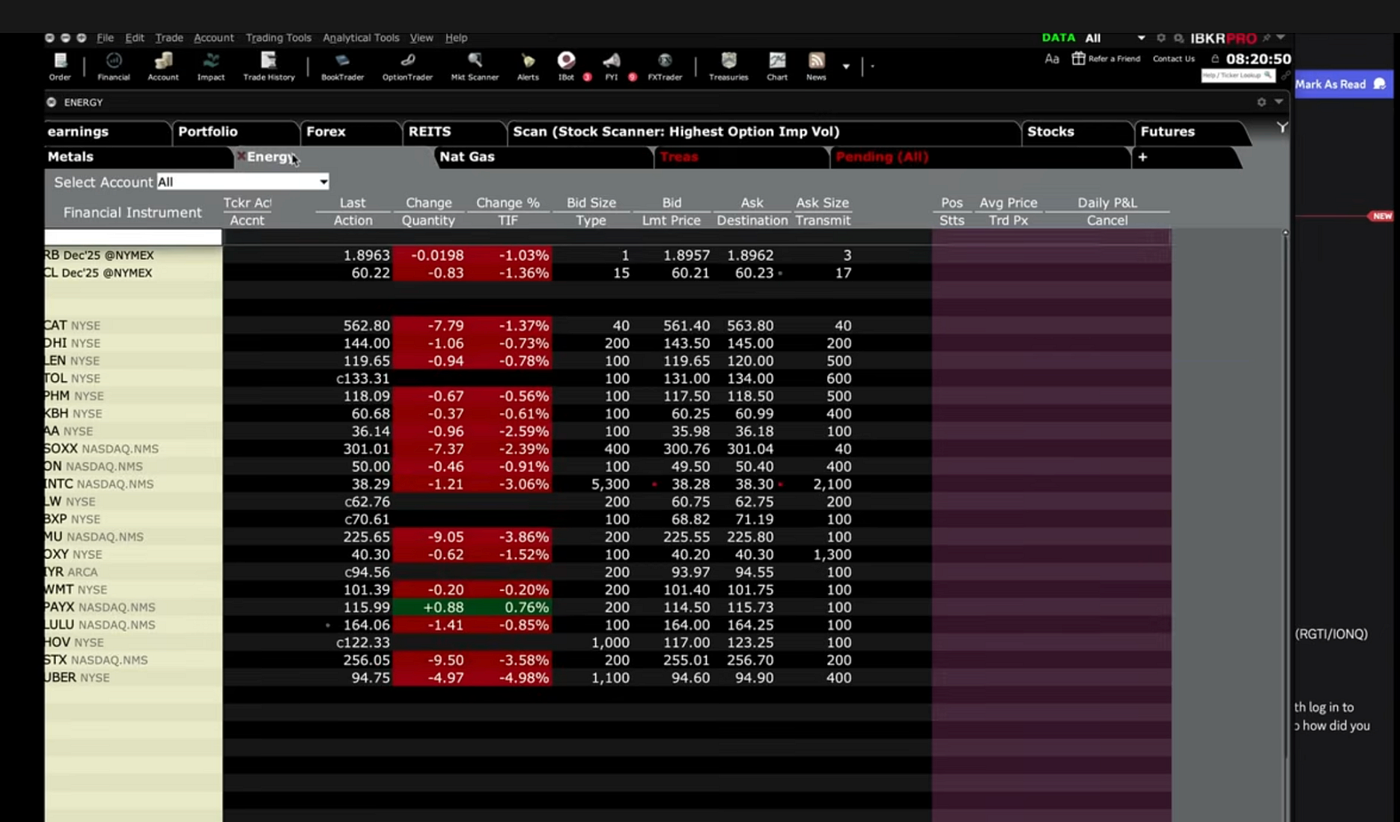Viewport: 1400px width, 822px height.
Task: Sort by the Change % column header
Action: pos(508,203)
